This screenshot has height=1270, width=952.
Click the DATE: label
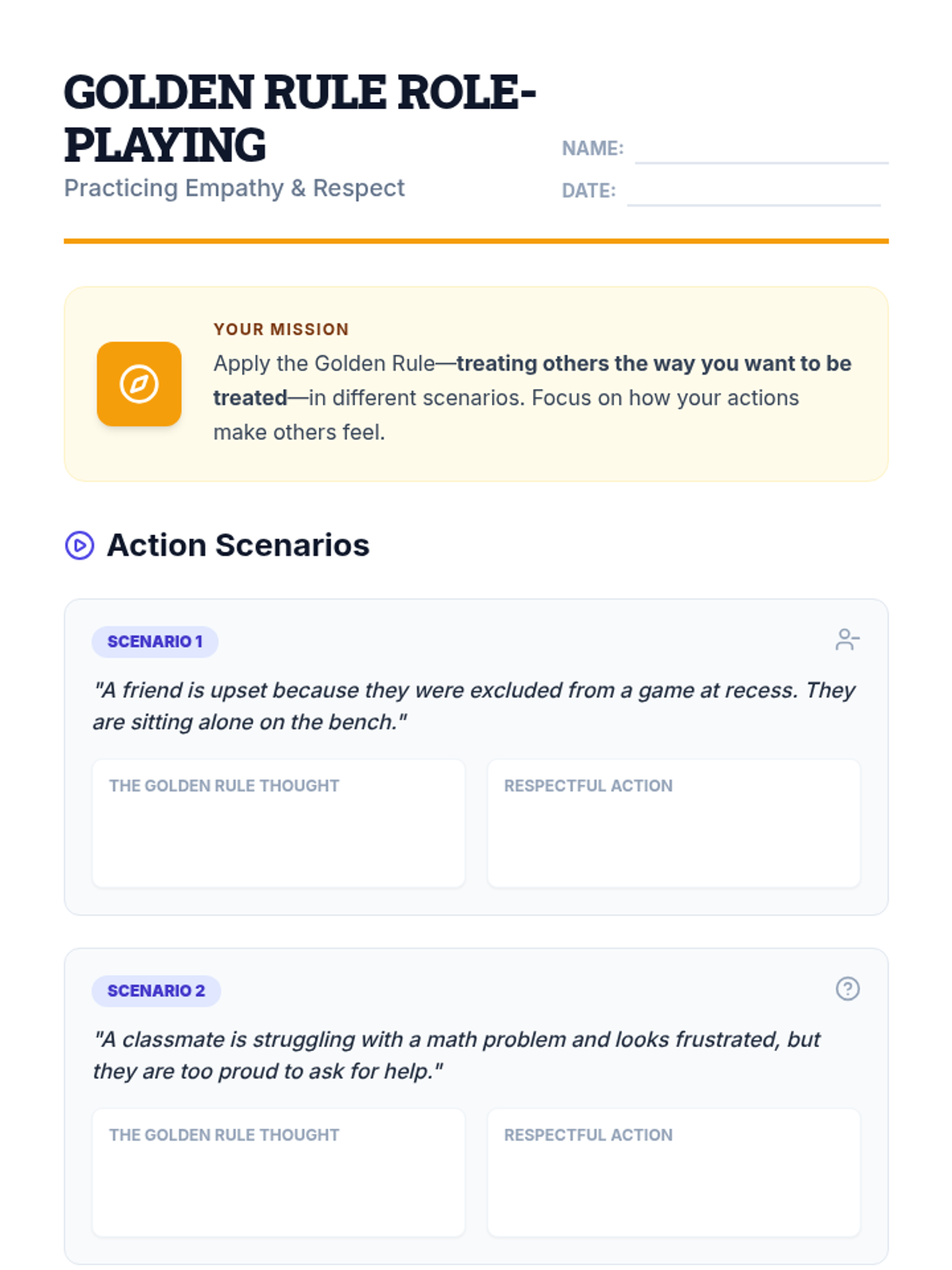pos(589,190)
